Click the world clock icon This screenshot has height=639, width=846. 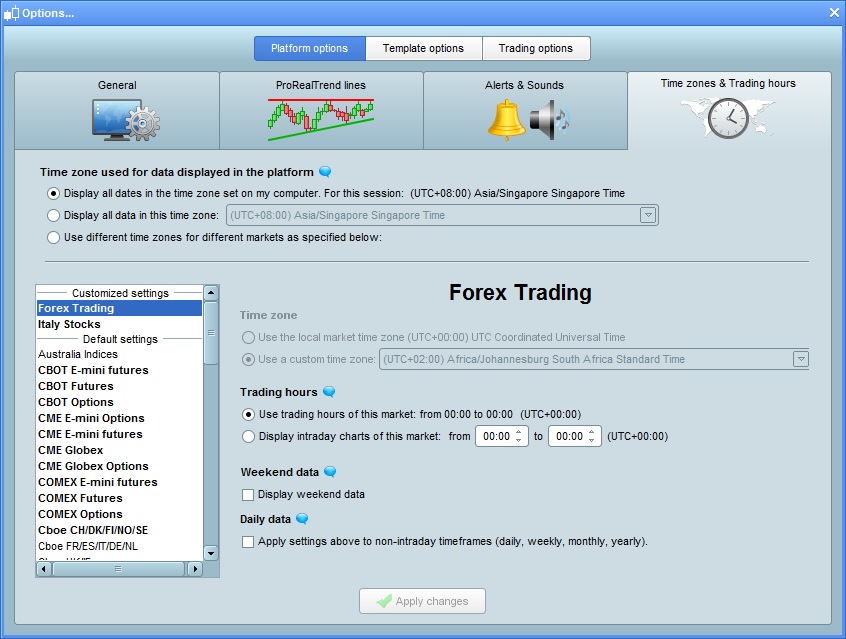tap(728, 118)
